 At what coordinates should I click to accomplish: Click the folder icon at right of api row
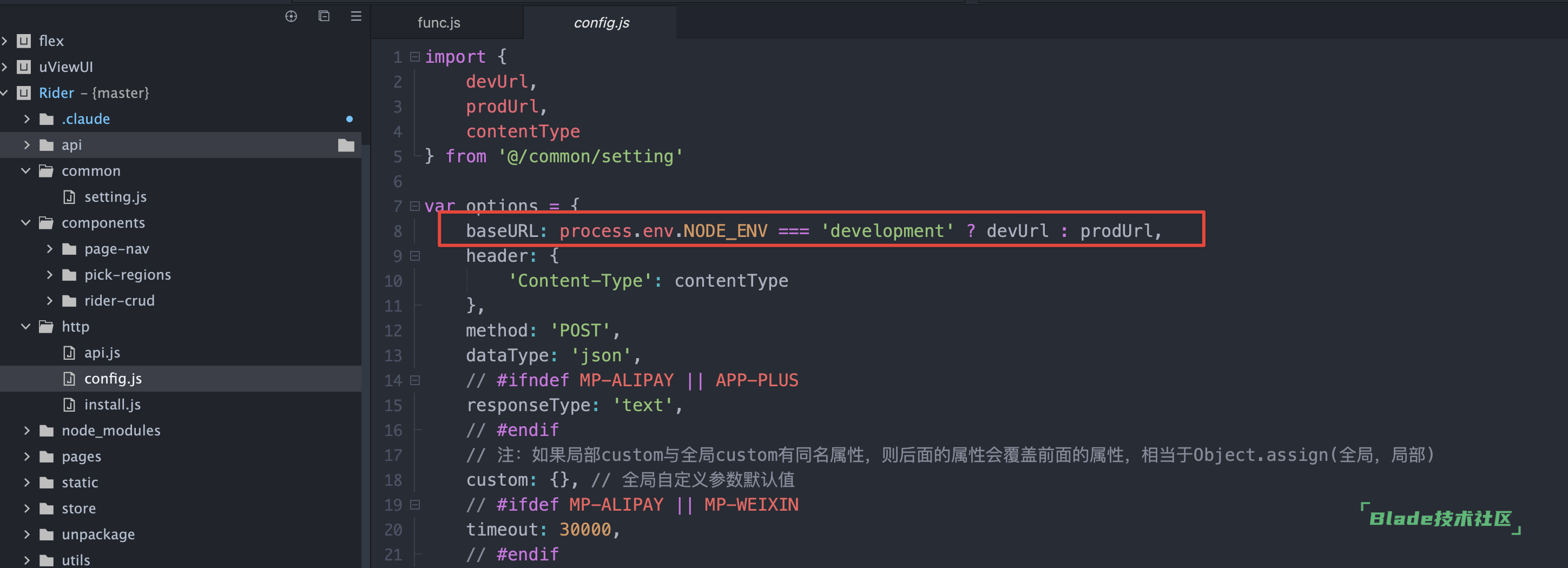(x=346, y=145)
